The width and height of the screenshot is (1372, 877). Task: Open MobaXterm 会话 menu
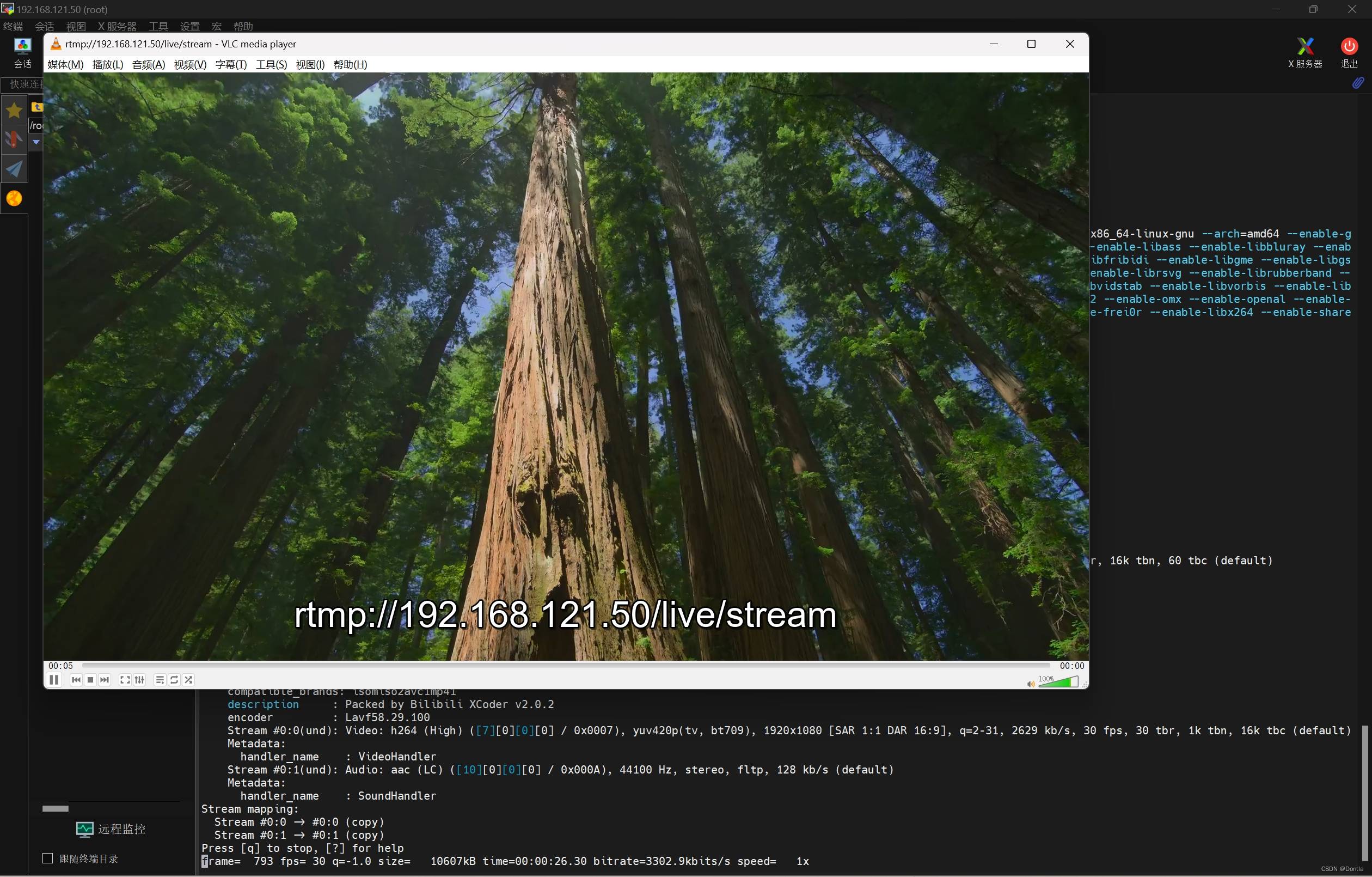click(45, 26)
